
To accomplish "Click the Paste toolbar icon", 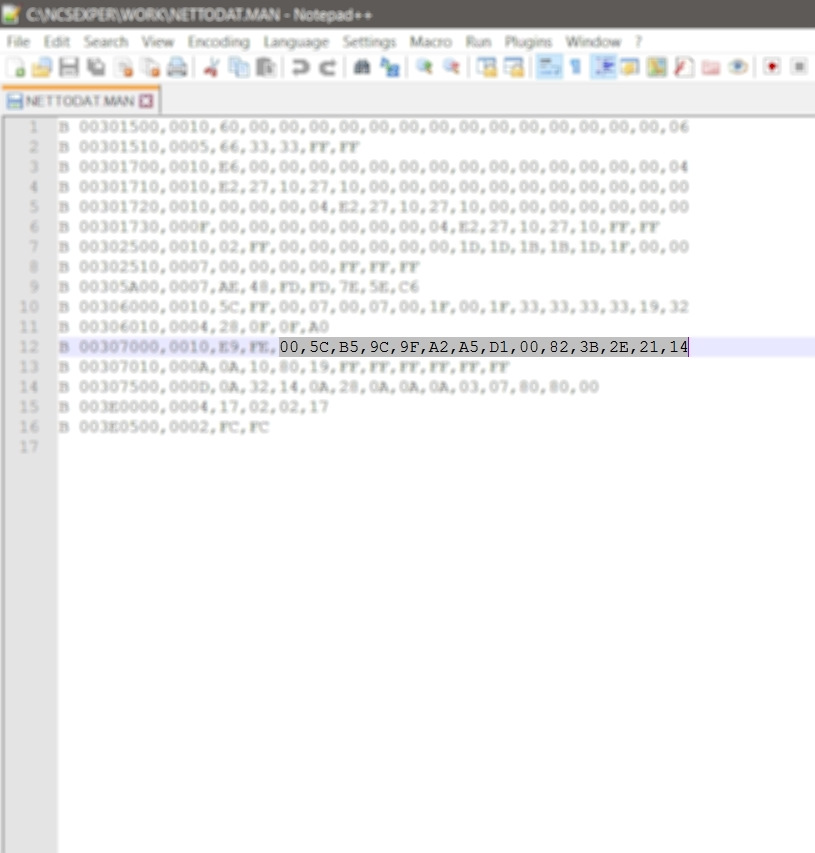I will pyautogui.click(x=266, y=67).
